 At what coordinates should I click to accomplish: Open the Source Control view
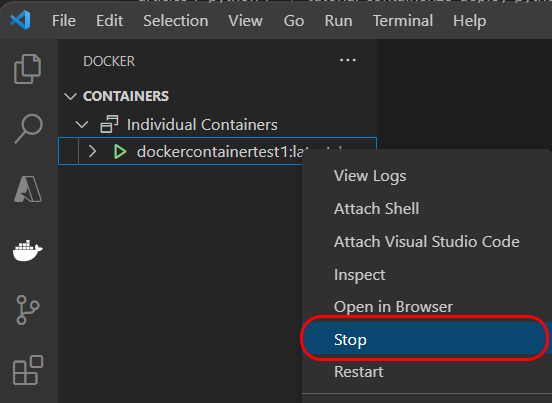[x=27, y=310]
